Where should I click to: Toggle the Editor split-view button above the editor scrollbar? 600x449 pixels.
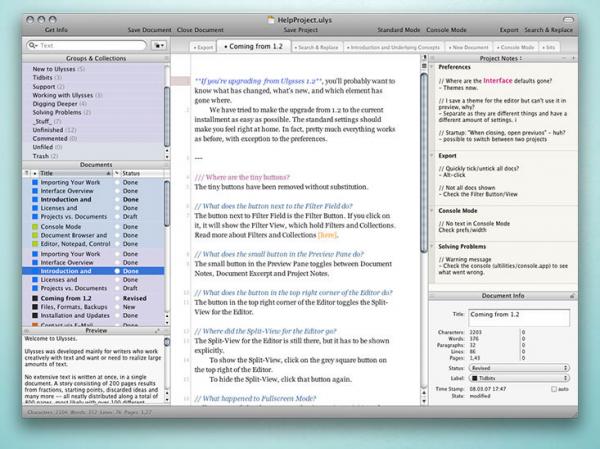(424, 66)
